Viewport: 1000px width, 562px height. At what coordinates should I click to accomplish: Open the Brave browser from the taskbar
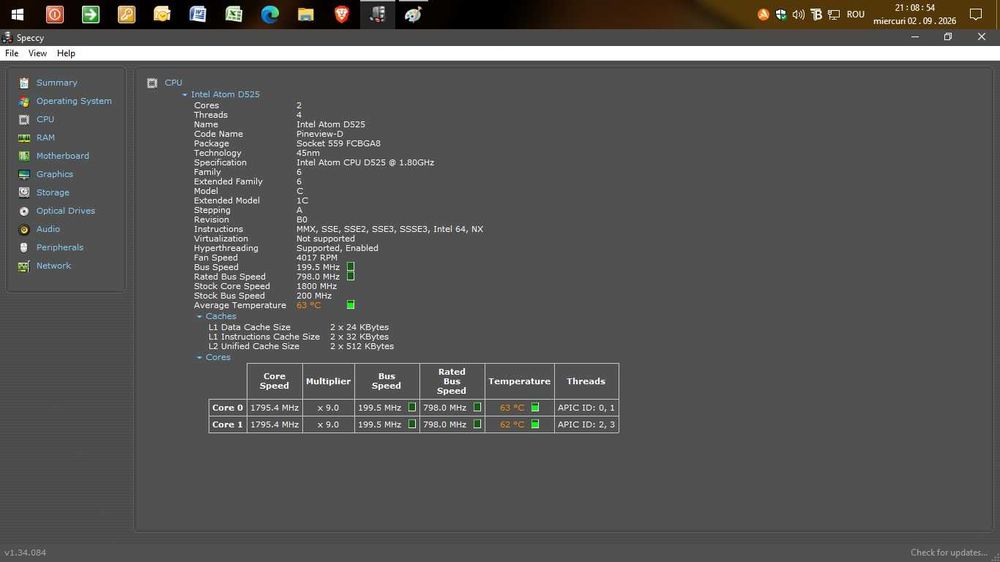click(x=342, y=14)
